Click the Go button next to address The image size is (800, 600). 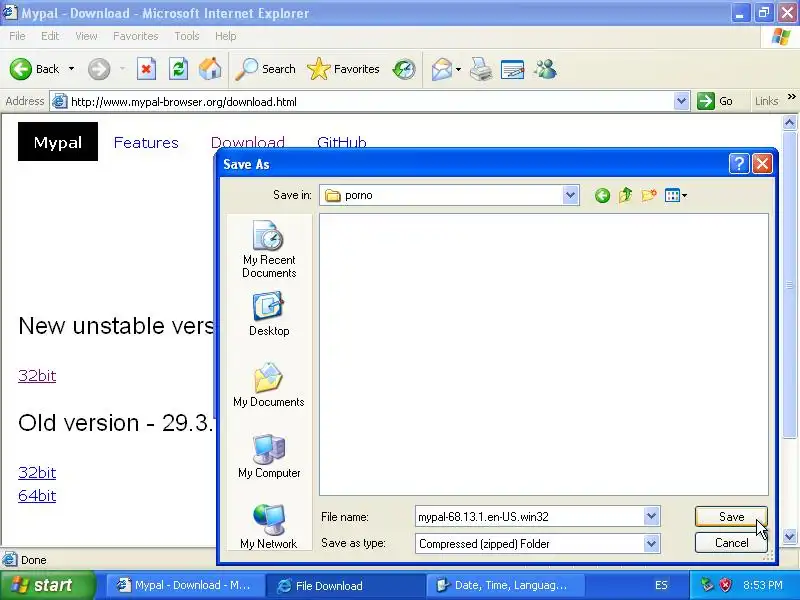[x=715, y=101]
